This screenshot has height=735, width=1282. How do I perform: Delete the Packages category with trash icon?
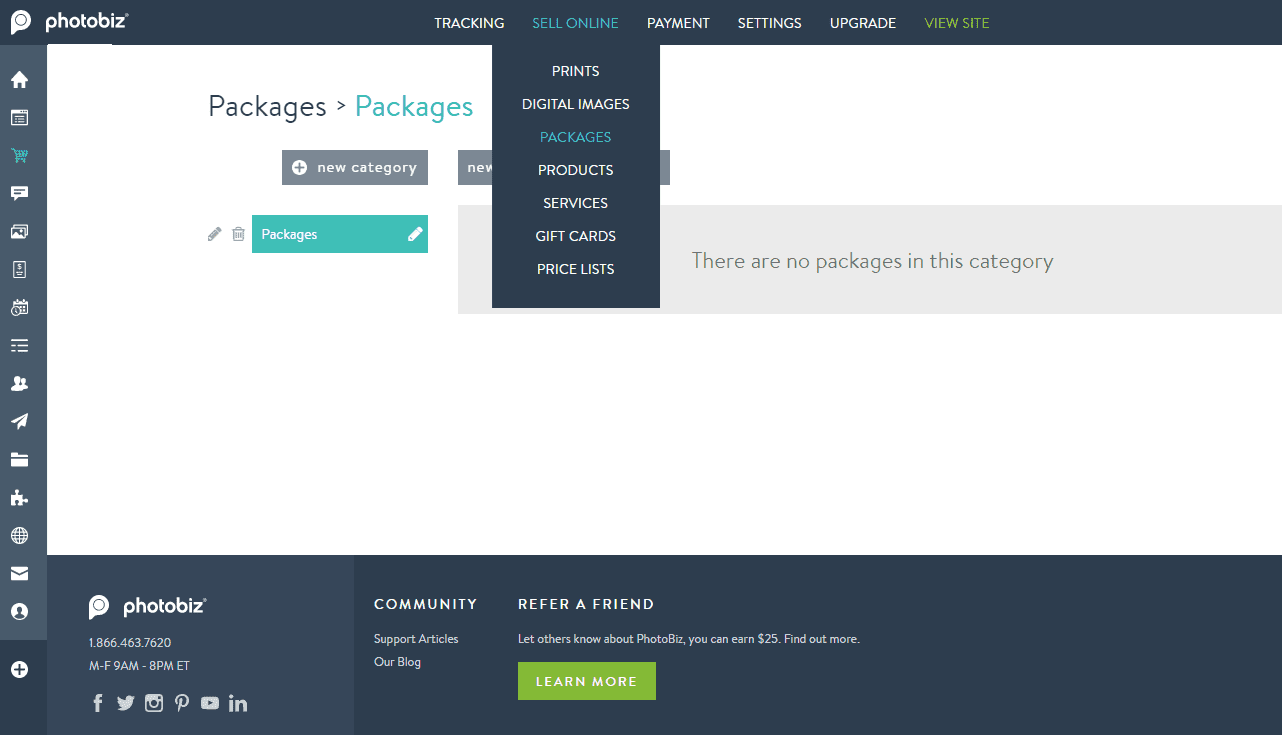click(238, 234)
